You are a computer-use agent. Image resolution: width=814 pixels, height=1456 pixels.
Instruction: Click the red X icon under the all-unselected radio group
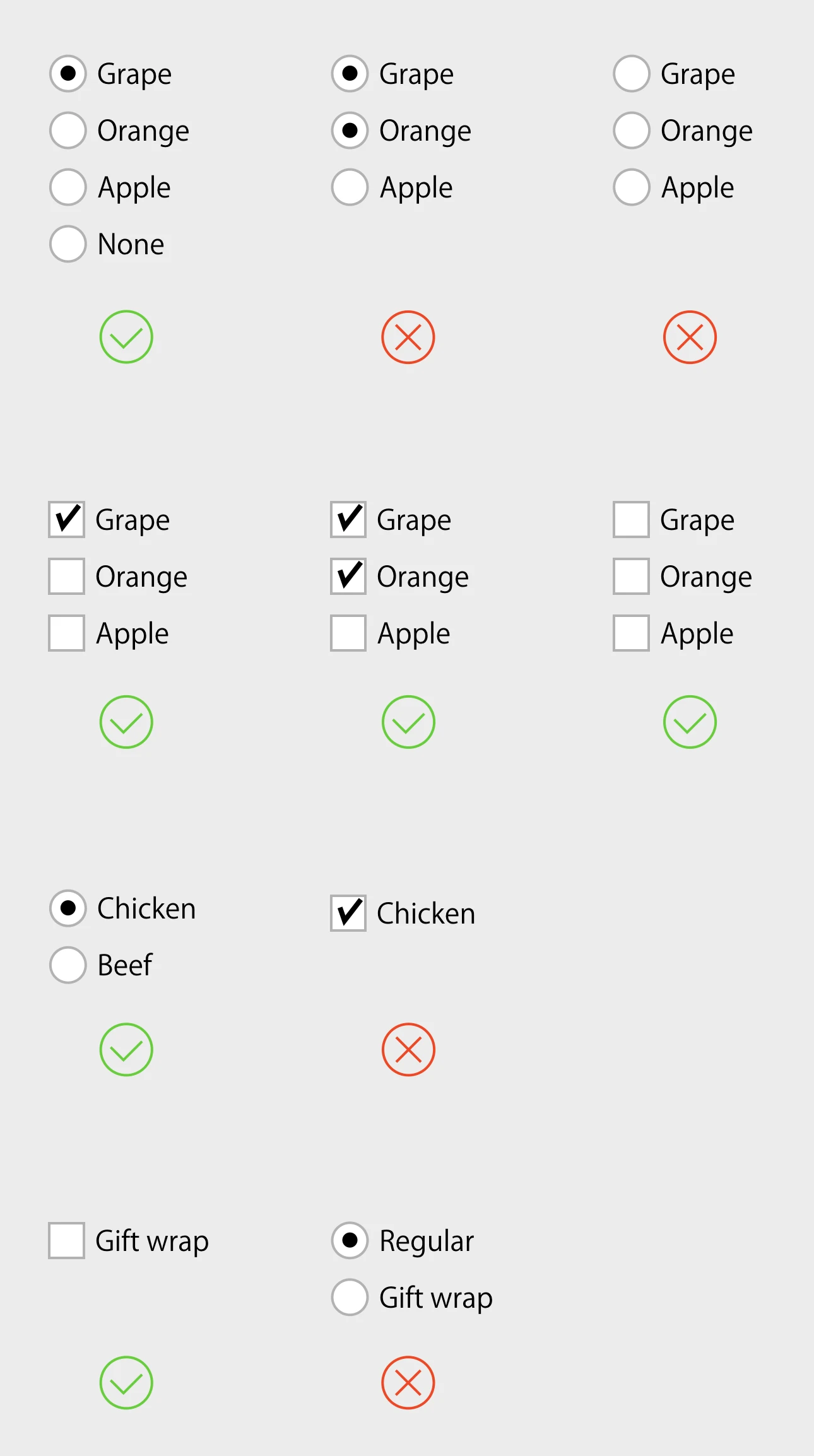[x=690, y=337]
